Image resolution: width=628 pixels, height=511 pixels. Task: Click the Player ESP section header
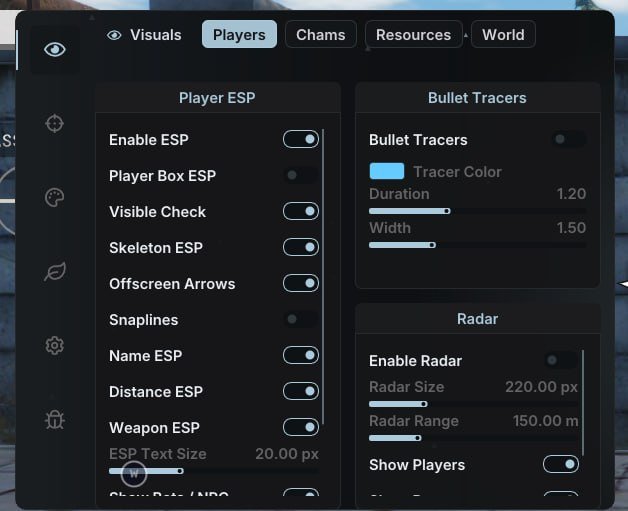[217, 98]
